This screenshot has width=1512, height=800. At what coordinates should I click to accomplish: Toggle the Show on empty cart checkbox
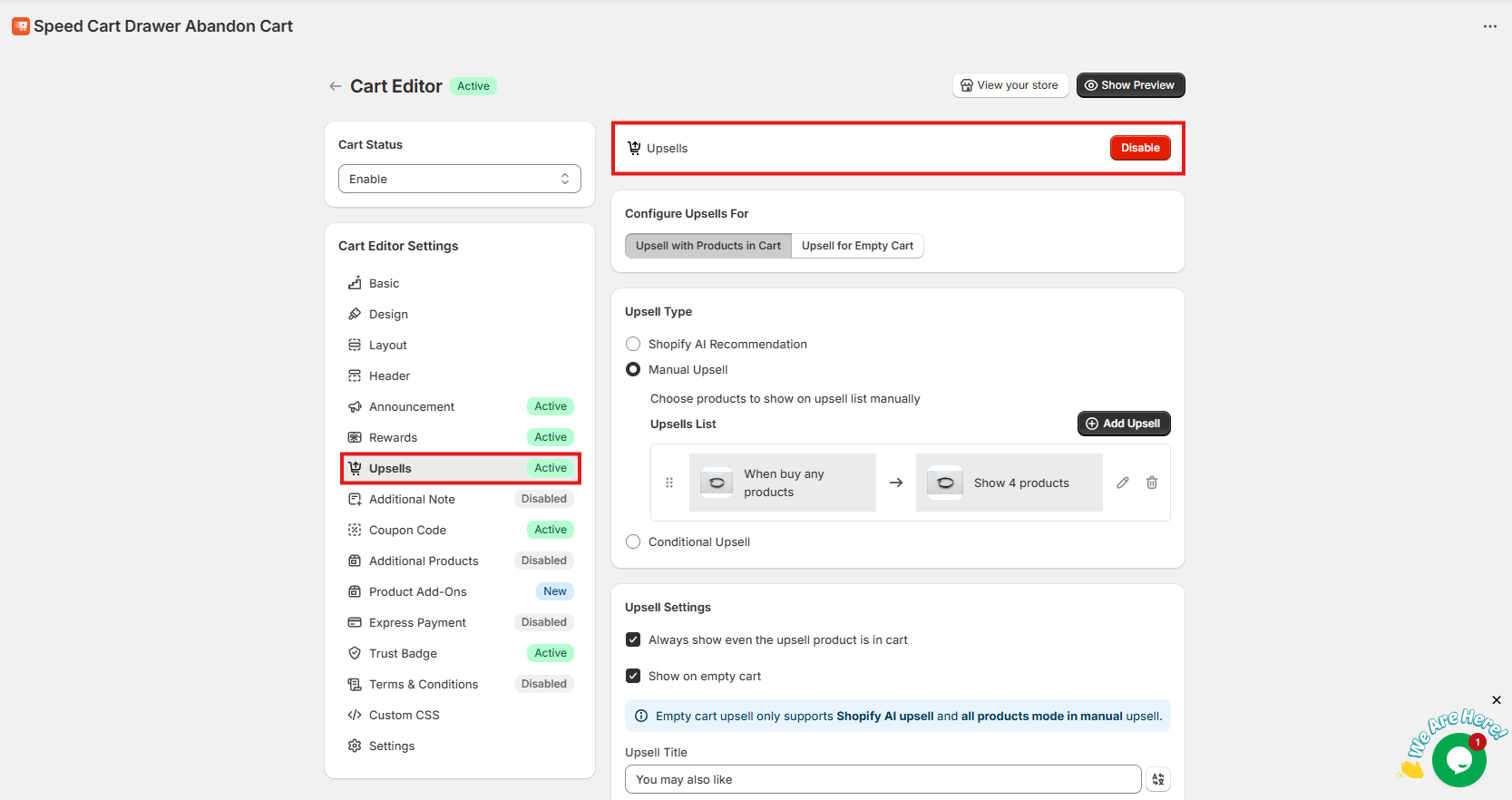[633, 676]
